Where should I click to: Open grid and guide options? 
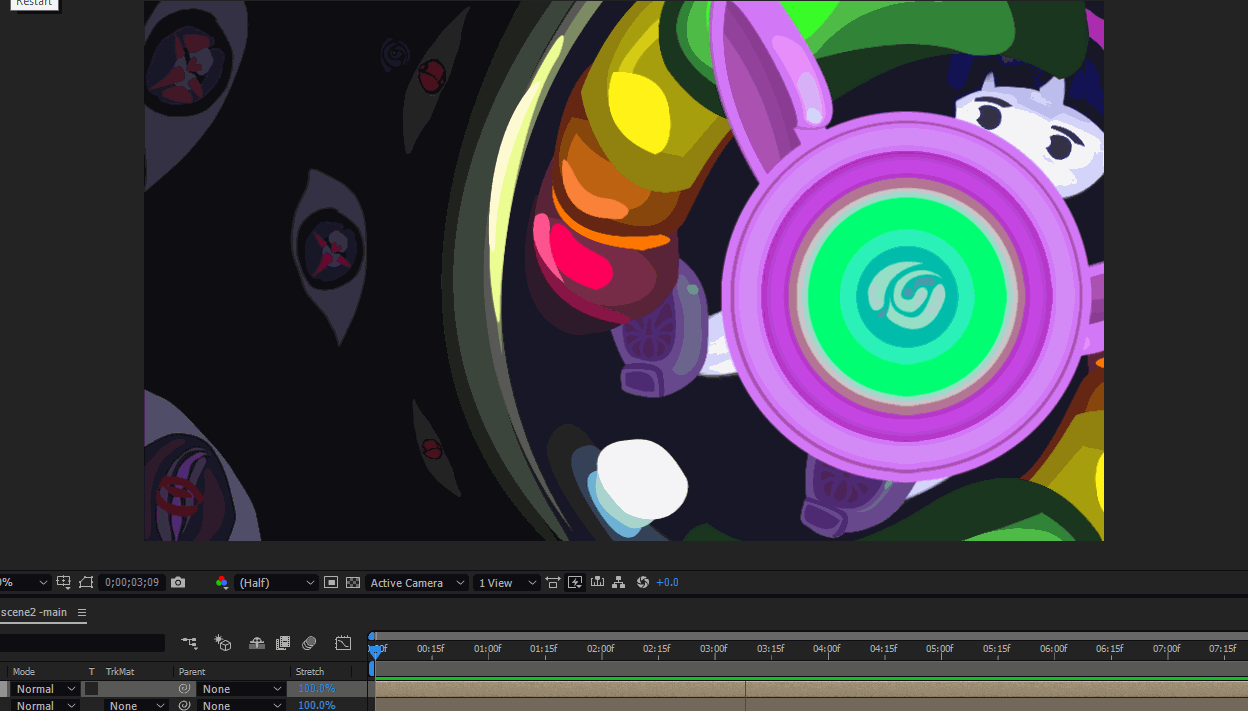tap(64, 582)
